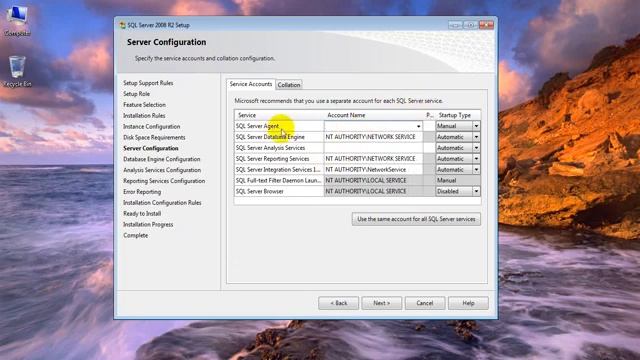
Task: Open the Computer desktop icon
Action: pos(17,21)
